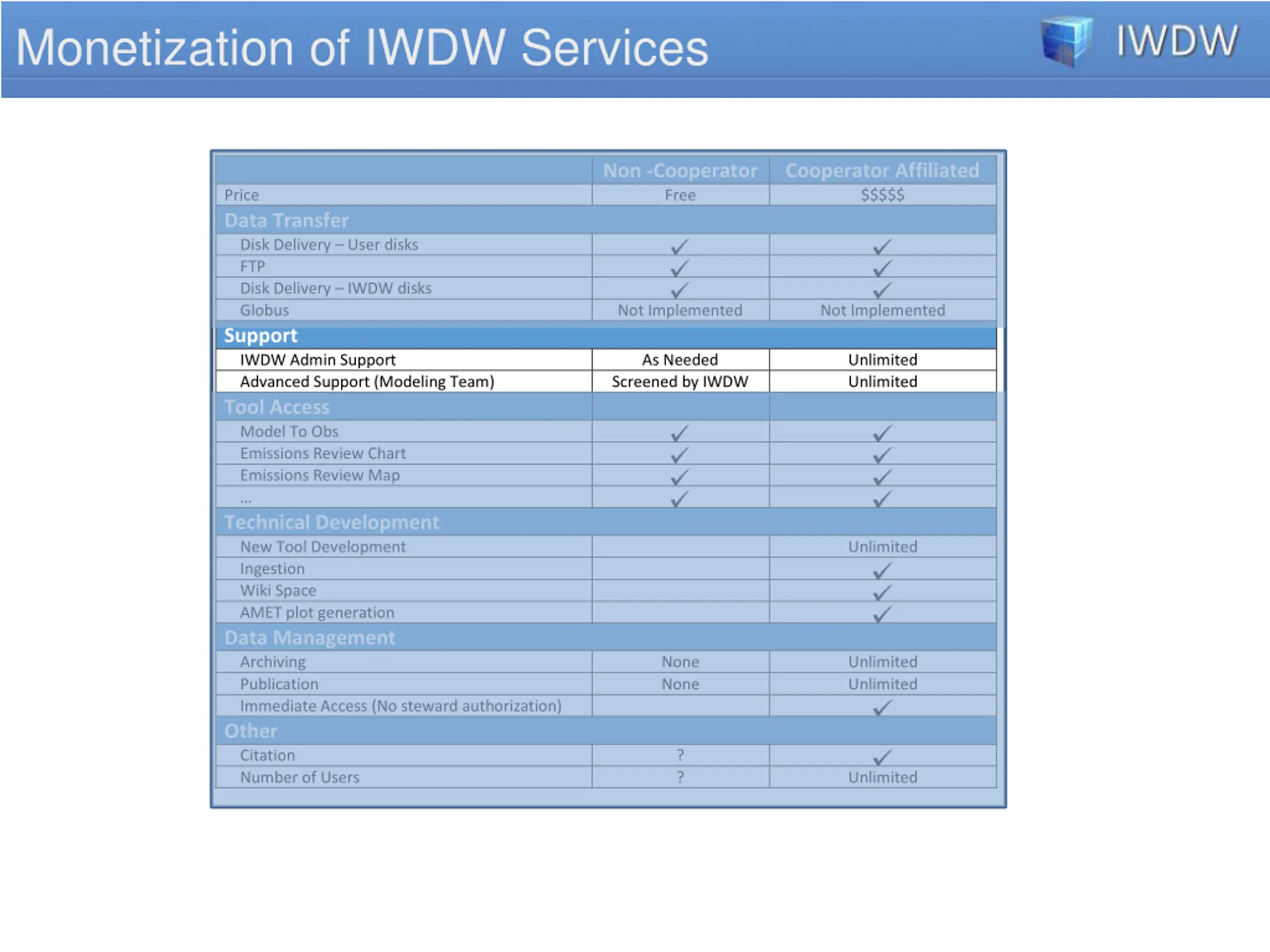Click Non-Cooperator checkmark in Model To Obs row
The height and width of the screenshot is (952, 1270).
pos(679,433)
